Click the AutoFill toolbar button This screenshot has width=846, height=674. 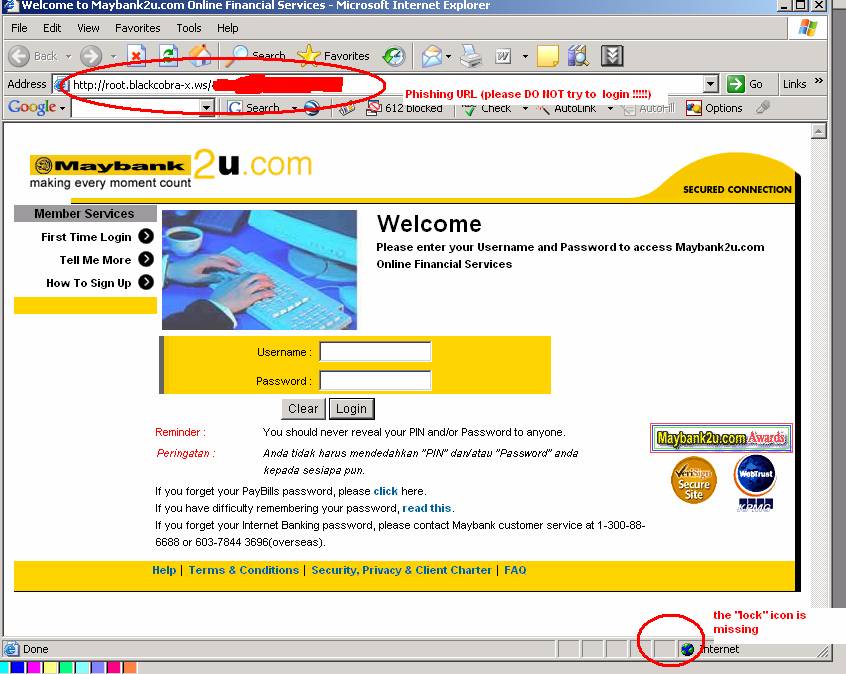click(x=647, y=108)
